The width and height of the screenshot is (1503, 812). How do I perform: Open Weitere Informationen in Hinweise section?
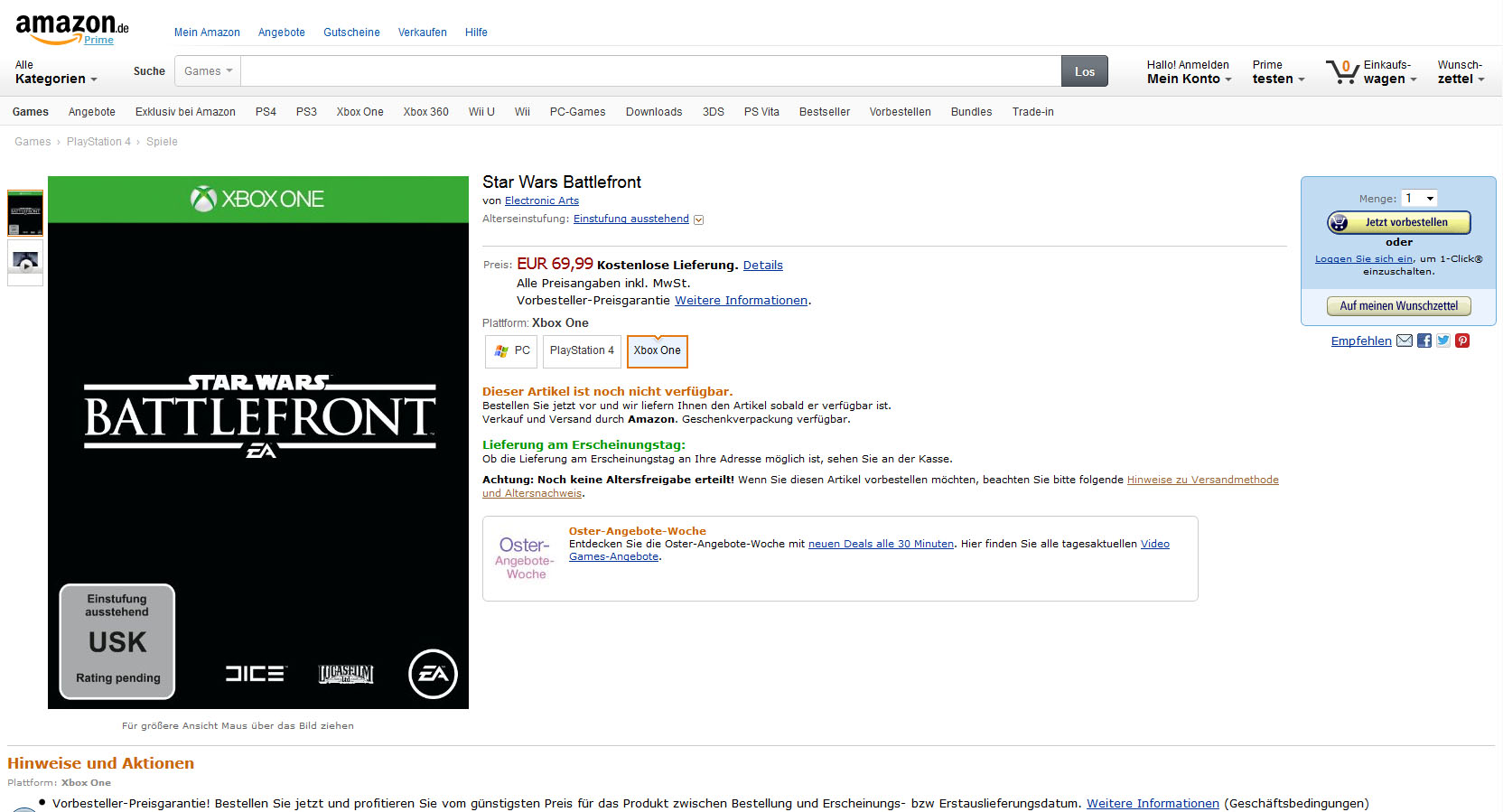point(1153,803)
